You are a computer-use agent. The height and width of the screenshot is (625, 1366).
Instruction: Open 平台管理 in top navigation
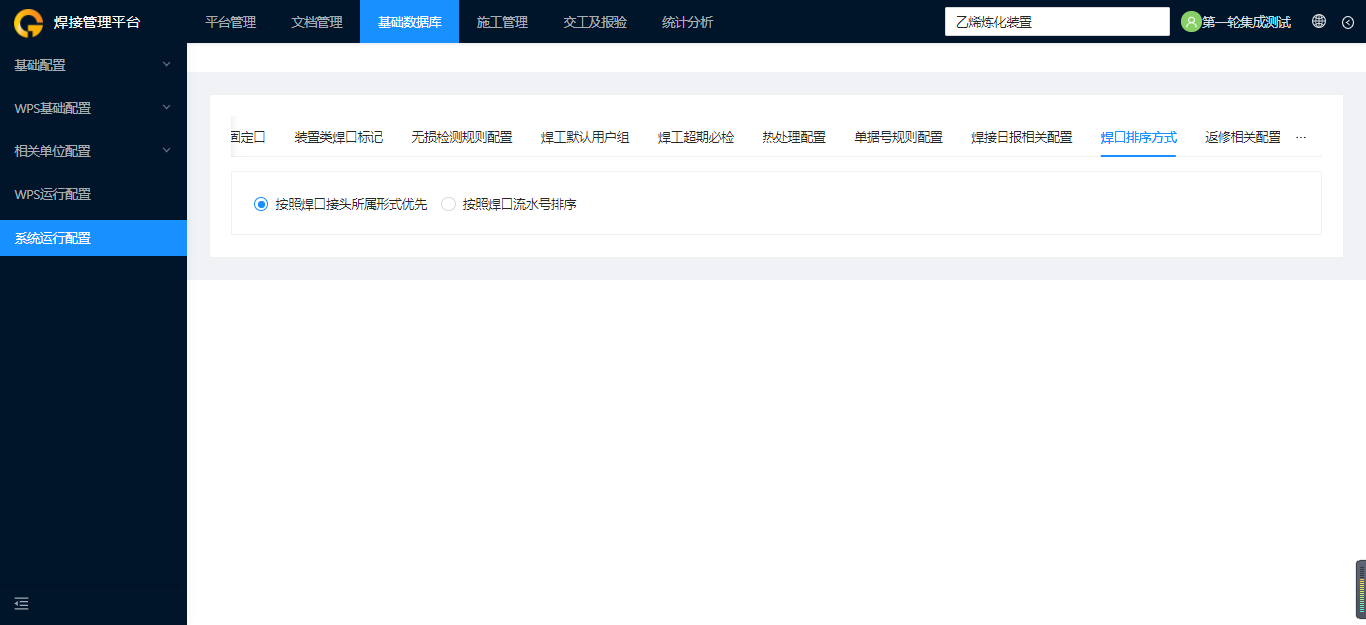click(x=230, y=22)
